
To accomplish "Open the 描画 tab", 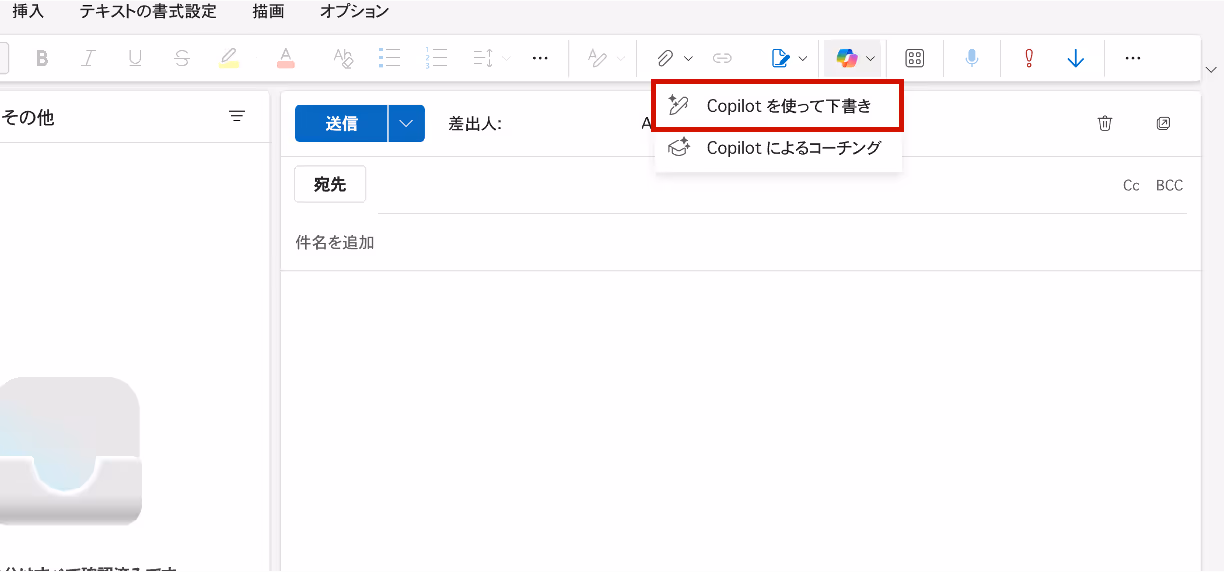I will click(268, 12).
